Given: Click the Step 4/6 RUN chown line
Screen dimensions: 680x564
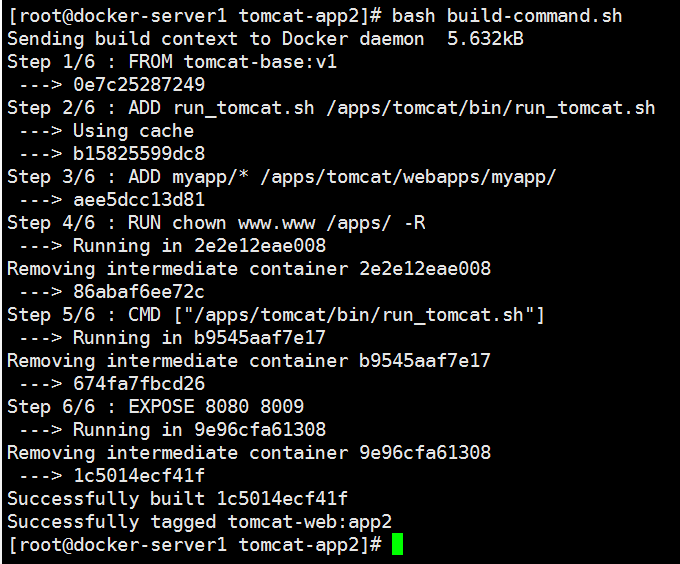Looking at the screenshot, I should 216,223.
